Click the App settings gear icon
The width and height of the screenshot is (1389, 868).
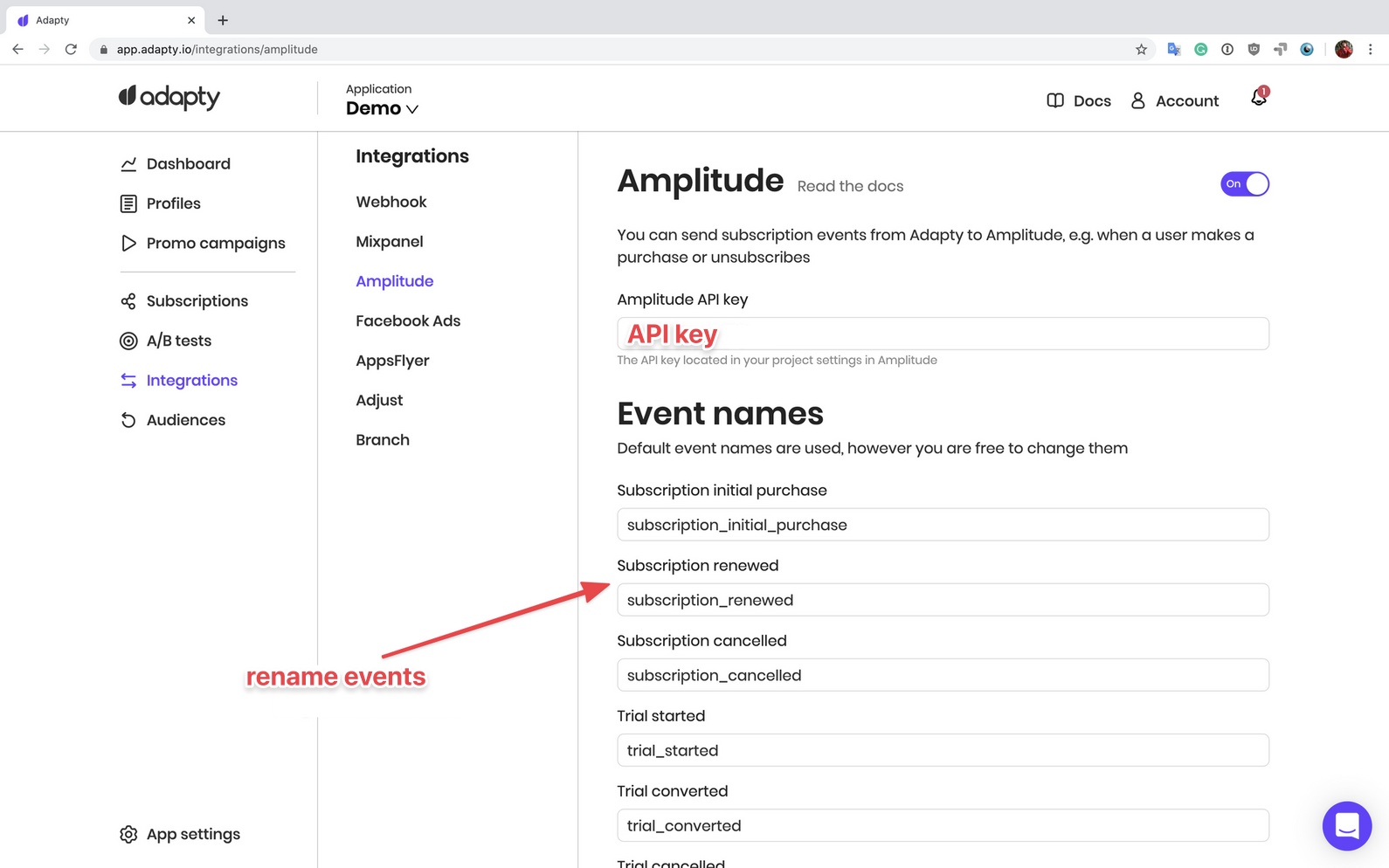pyautogui.click(x=128, y=834)
